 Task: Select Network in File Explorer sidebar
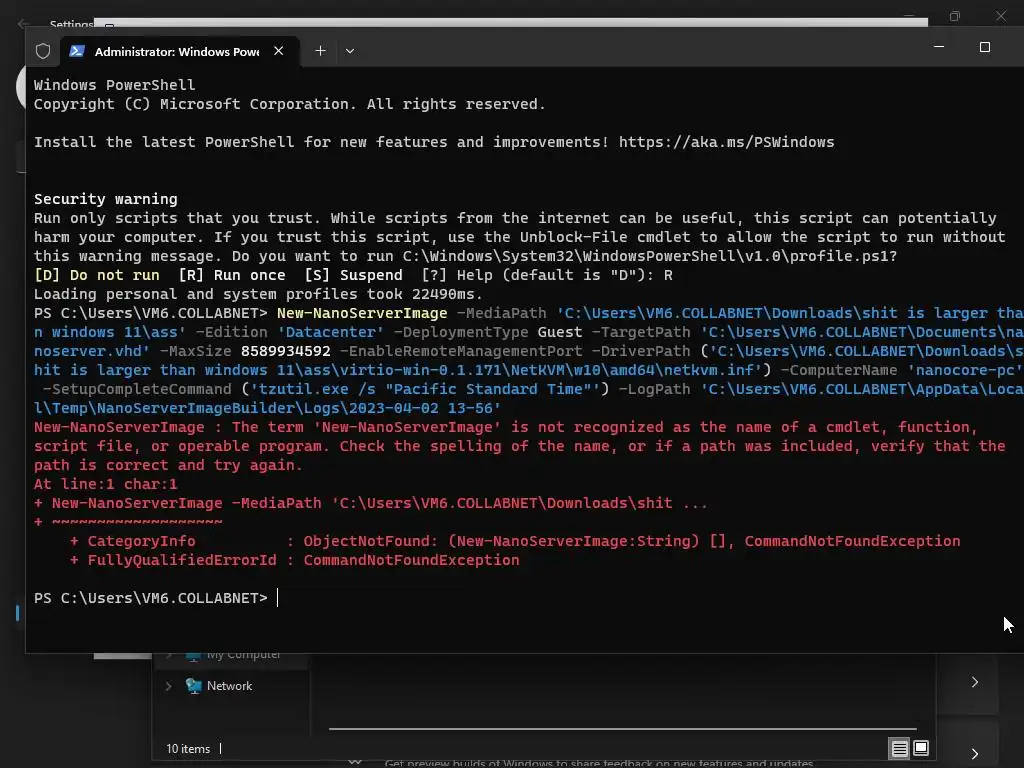pyautogui.click(x=229, y=686)
